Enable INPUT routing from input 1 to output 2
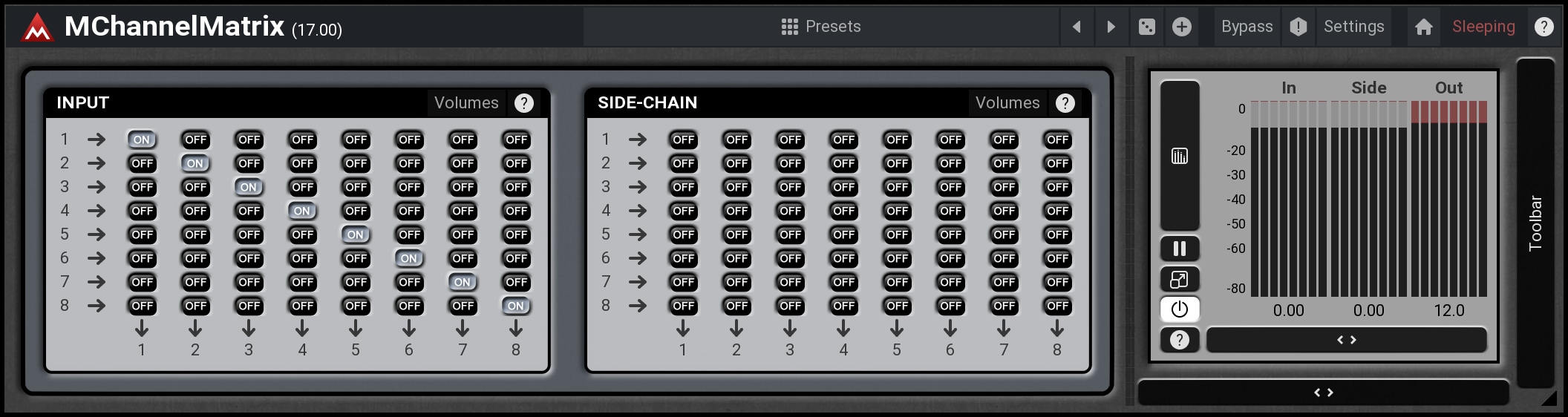 [x=195, y=139]
